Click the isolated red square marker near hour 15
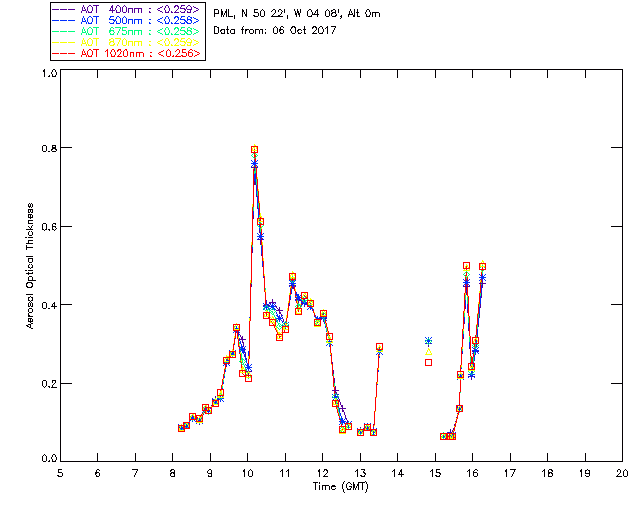This screenshot has width=640, height=512. pos(428,363)
